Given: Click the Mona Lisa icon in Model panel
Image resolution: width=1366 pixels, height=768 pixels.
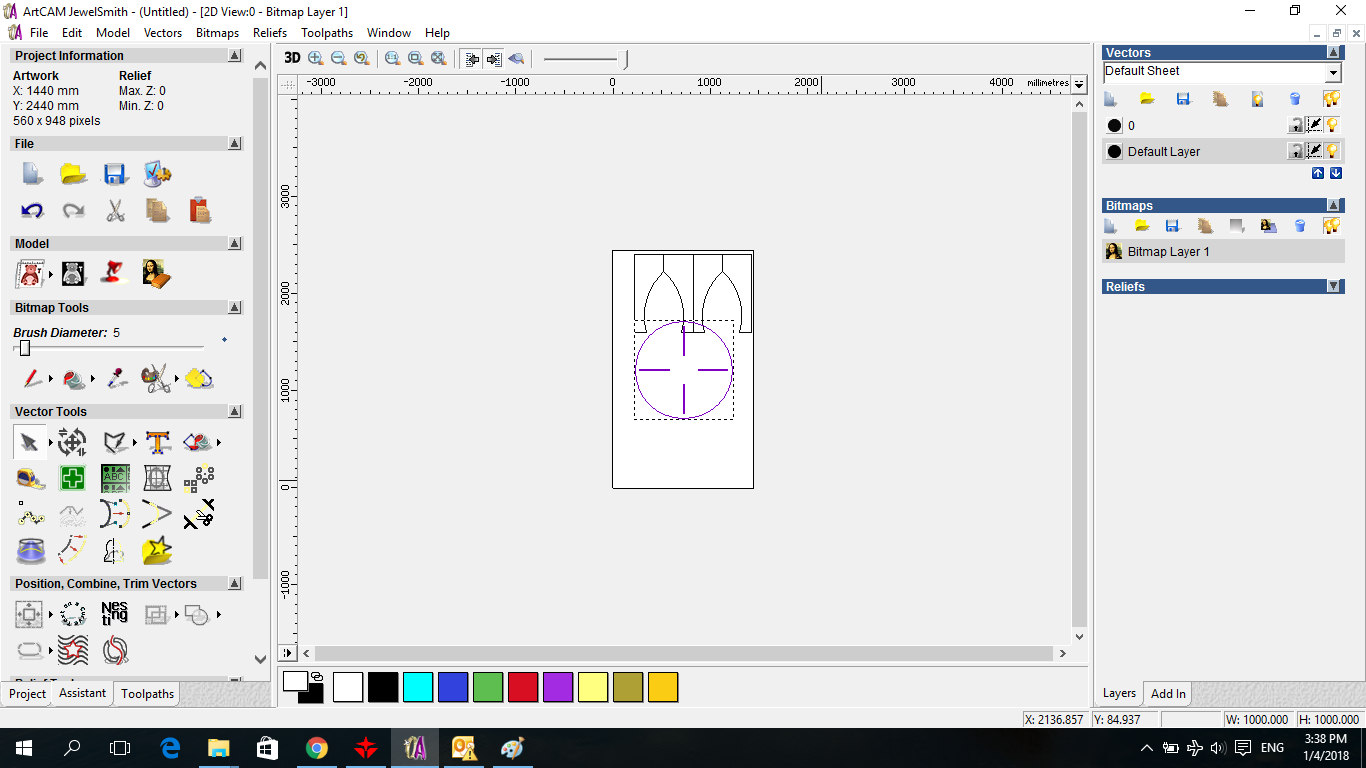Looking at the screenshot, I should [156, 273].
